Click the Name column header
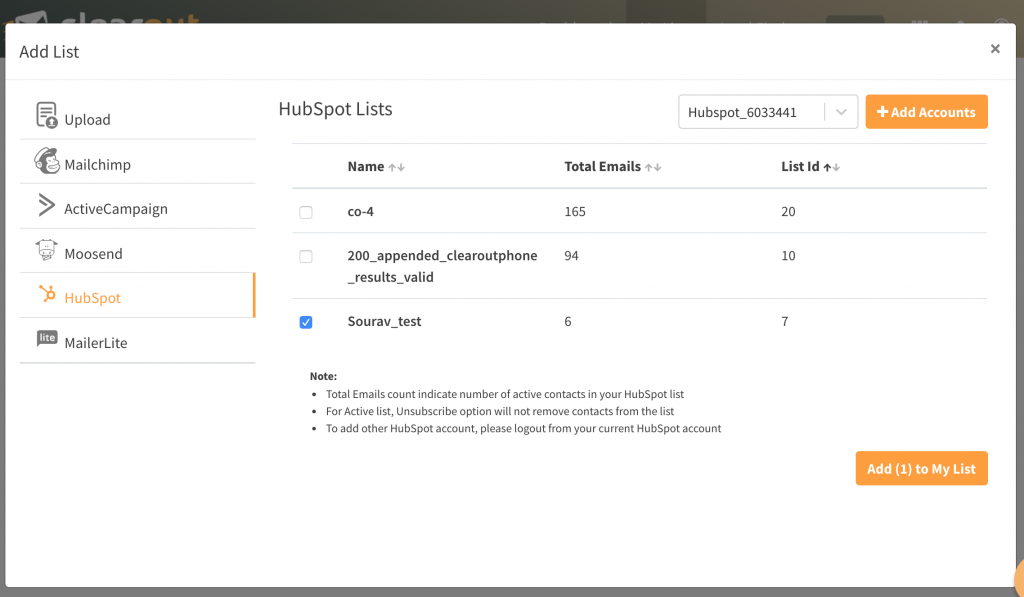The image size is (1024, 597). coord(366,167)
